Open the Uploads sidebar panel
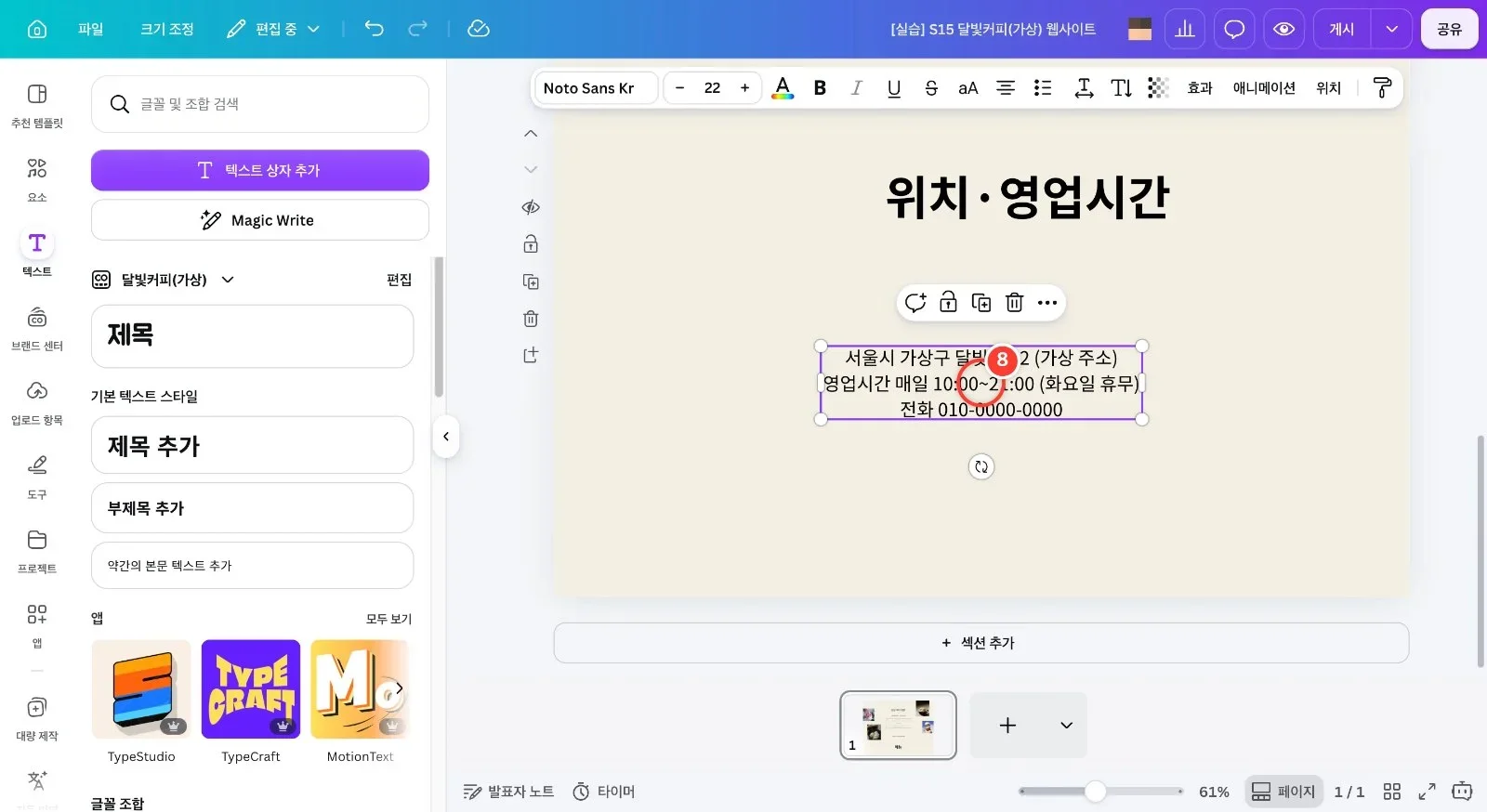 [x=37, y=403]
